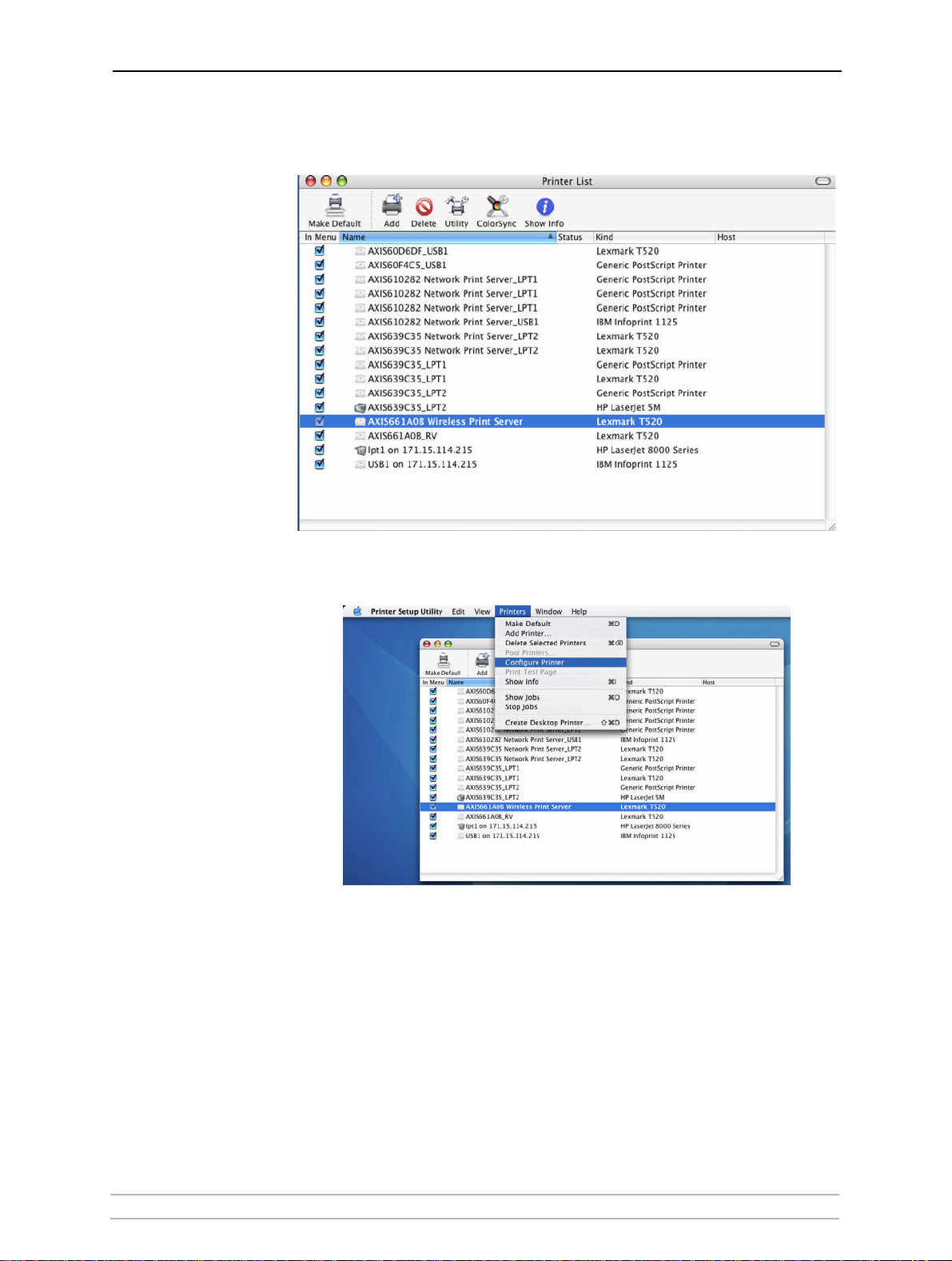Click HP LaserJet 8000 Series kind cell, upper list
The height and width of the screenshot is (1261, 952).
click(x=647, y=450)
